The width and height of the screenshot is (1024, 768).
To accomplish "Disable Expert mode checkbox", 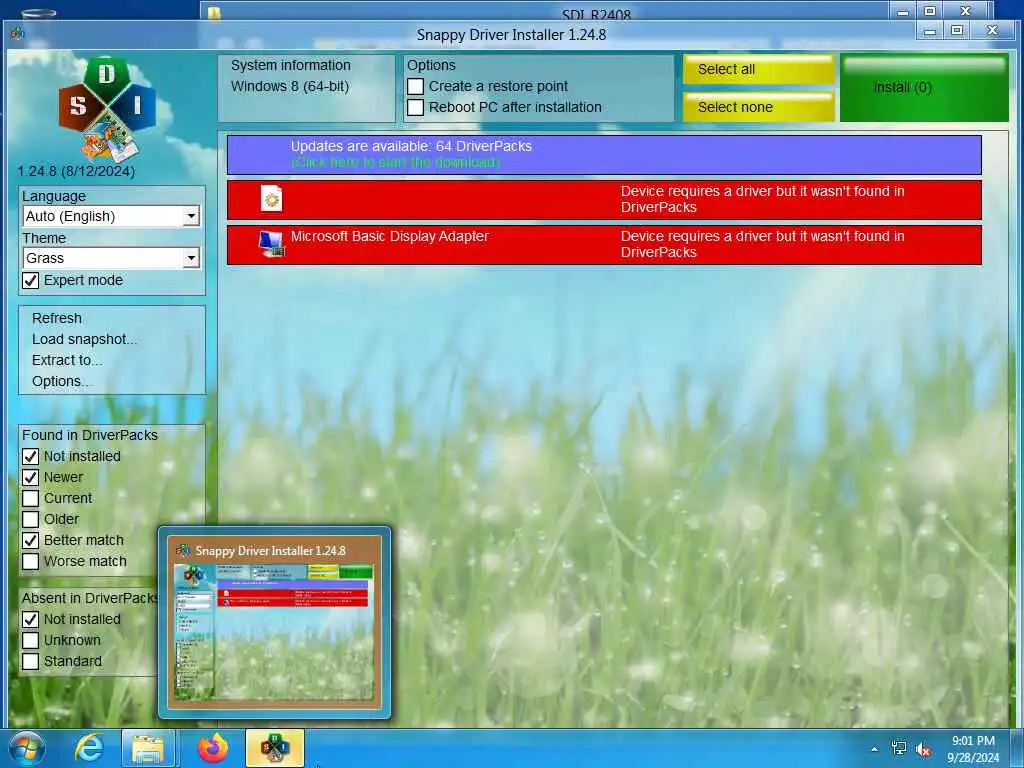I will pyautogui.click(x=31, y=280).
